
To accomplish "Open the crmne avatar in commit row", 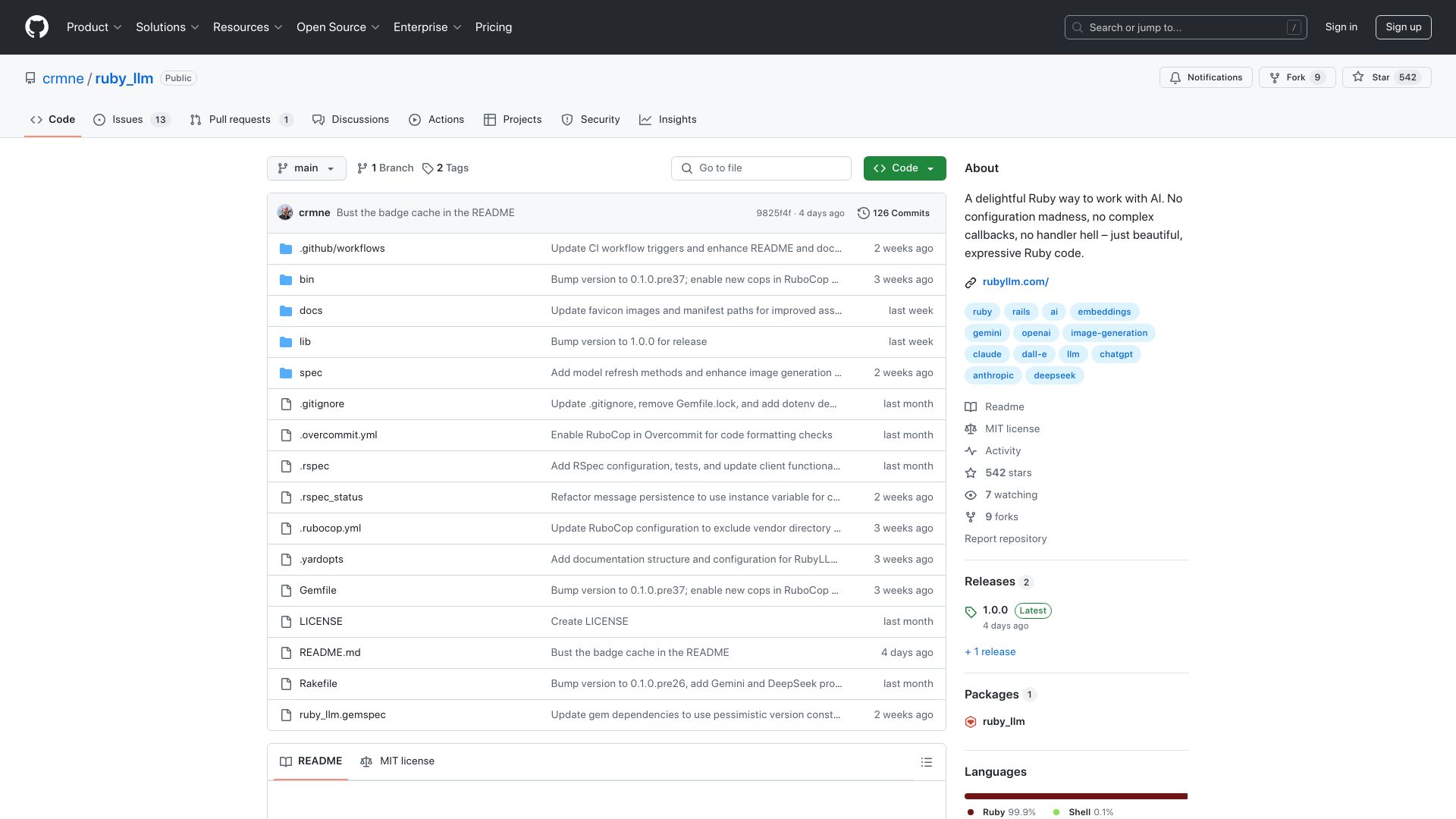I will point(285,213).
